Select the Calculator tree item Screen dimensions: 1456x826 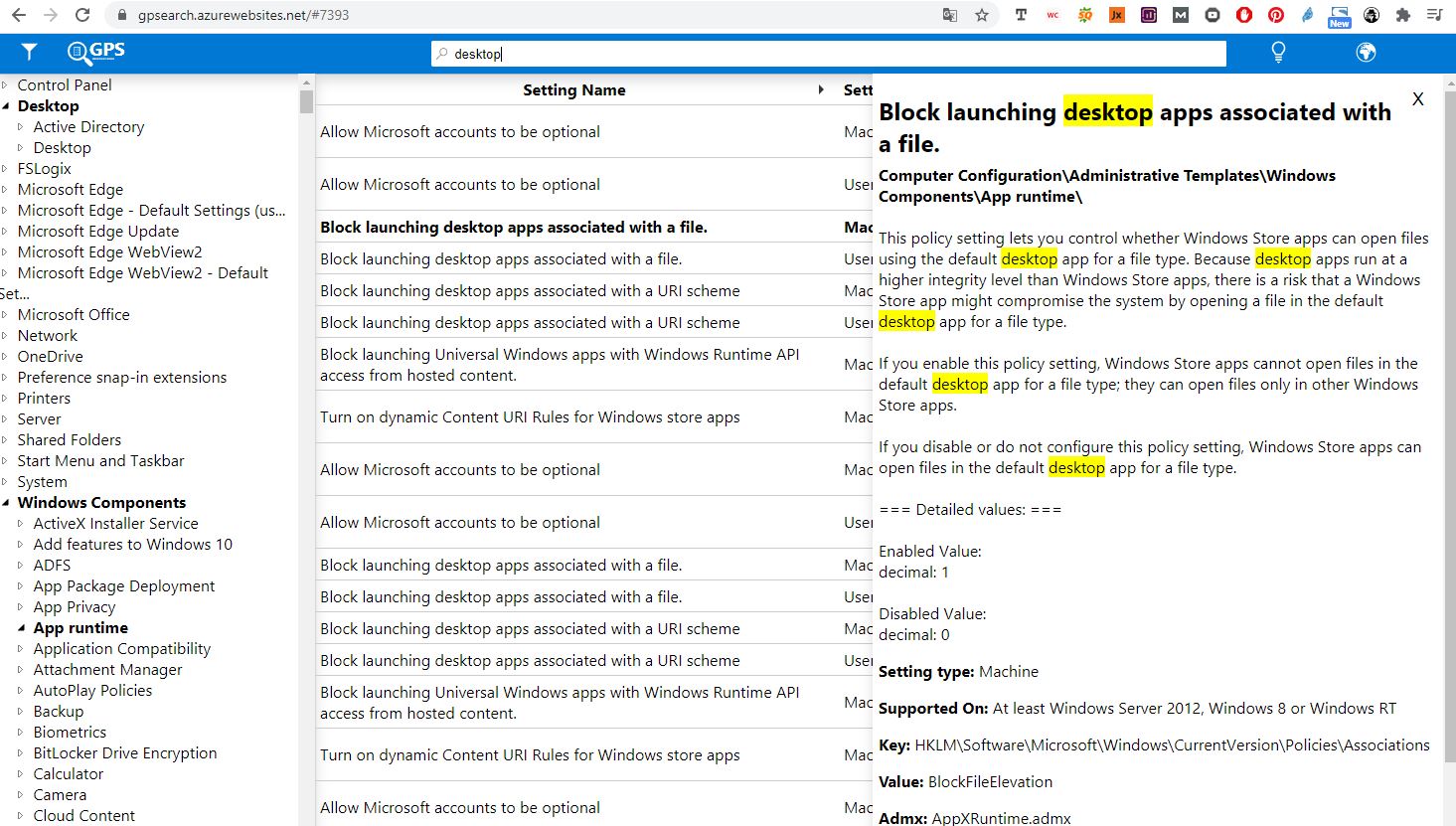point(69,774)
